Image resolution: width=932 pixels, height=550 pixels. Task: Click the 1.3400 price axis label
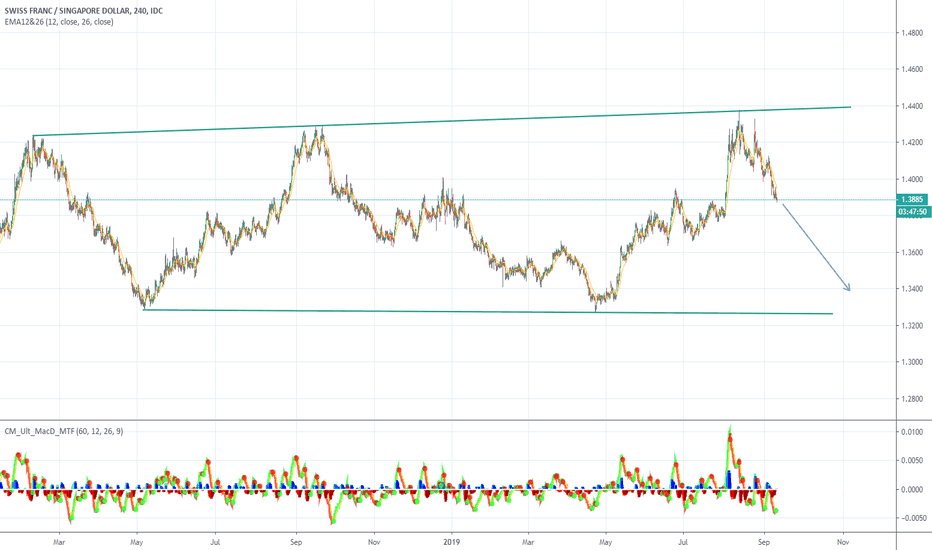tap(912, 289)
